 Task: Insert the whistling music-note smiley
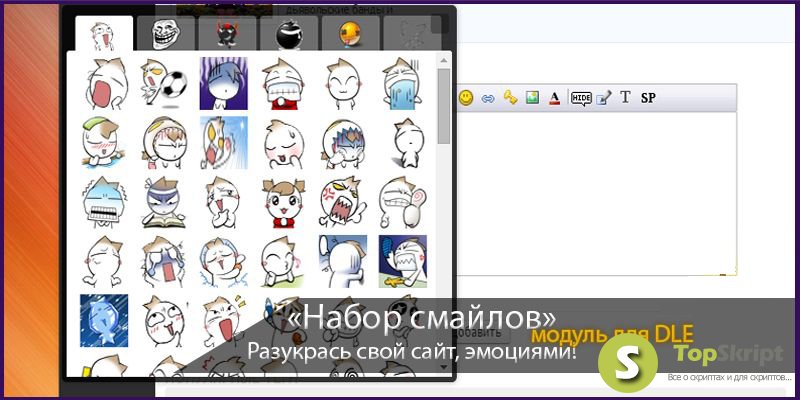coord(283,261)
